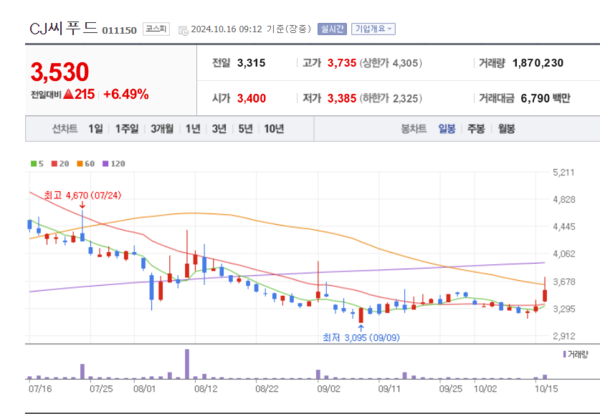The width and height of the screenshot is (600, 414).
Task: Click the purple 120-day moving average swatch
Action: 105,164
